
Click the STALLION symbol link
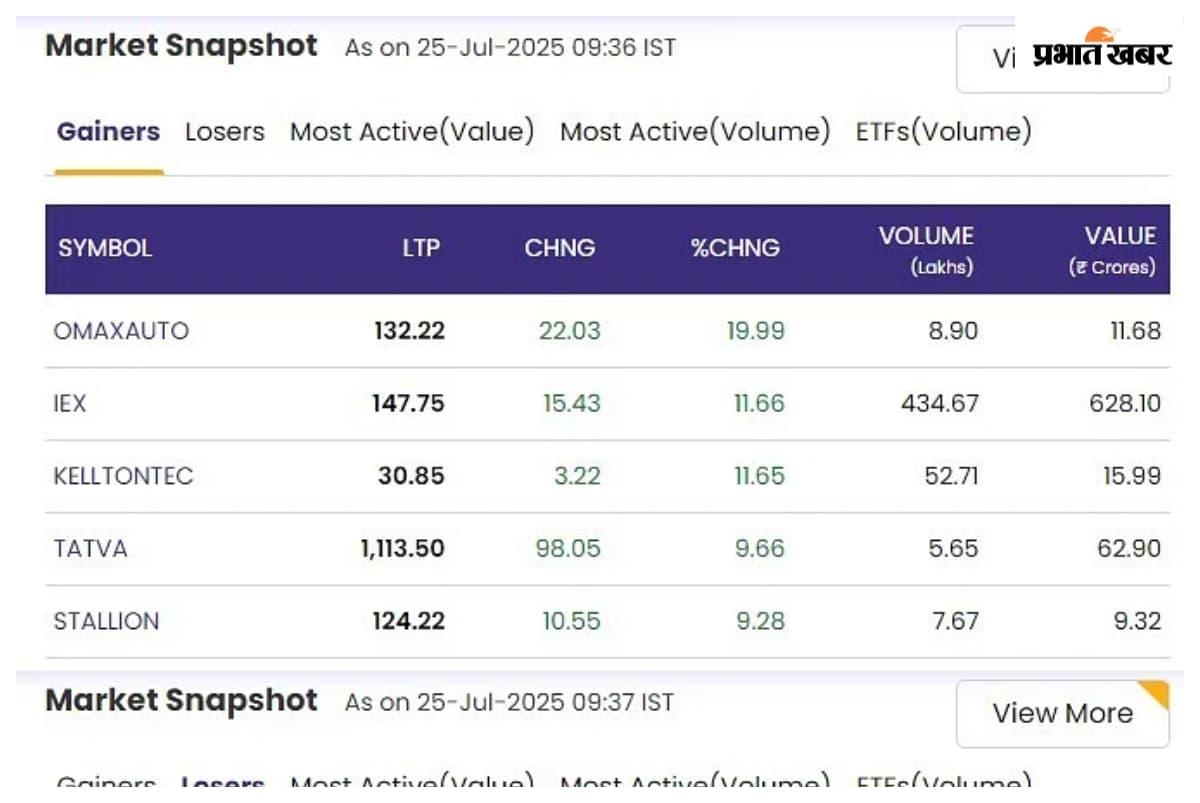[x=106, y=621]
